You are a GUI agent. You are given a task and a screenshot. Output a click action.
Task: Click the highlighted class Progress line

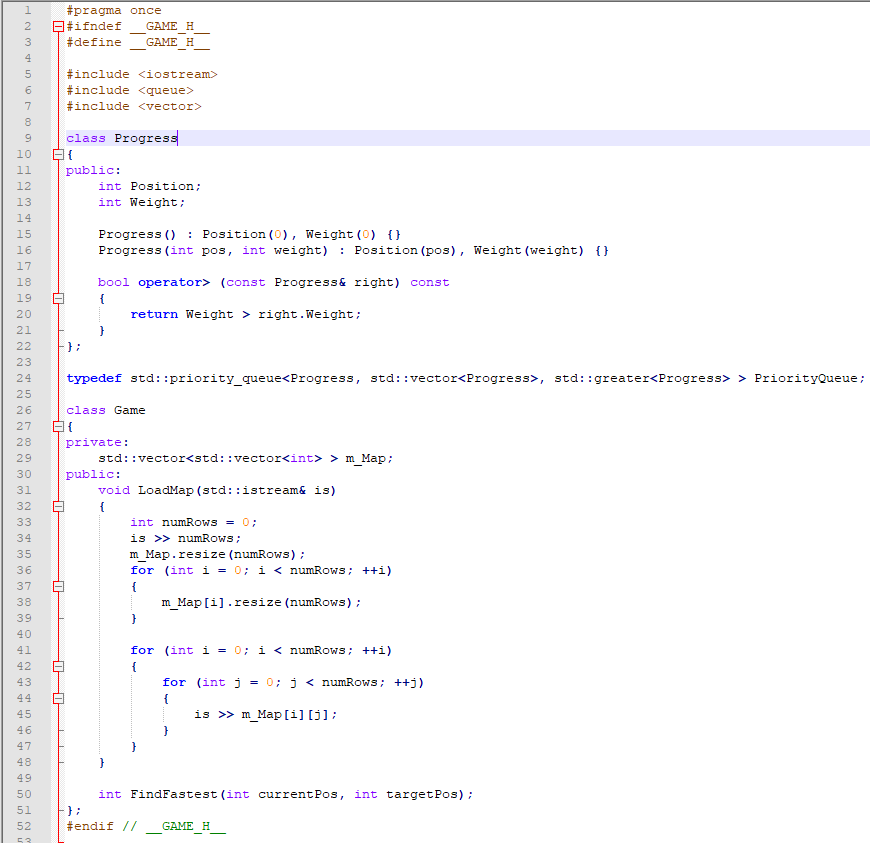coord(120,138)
